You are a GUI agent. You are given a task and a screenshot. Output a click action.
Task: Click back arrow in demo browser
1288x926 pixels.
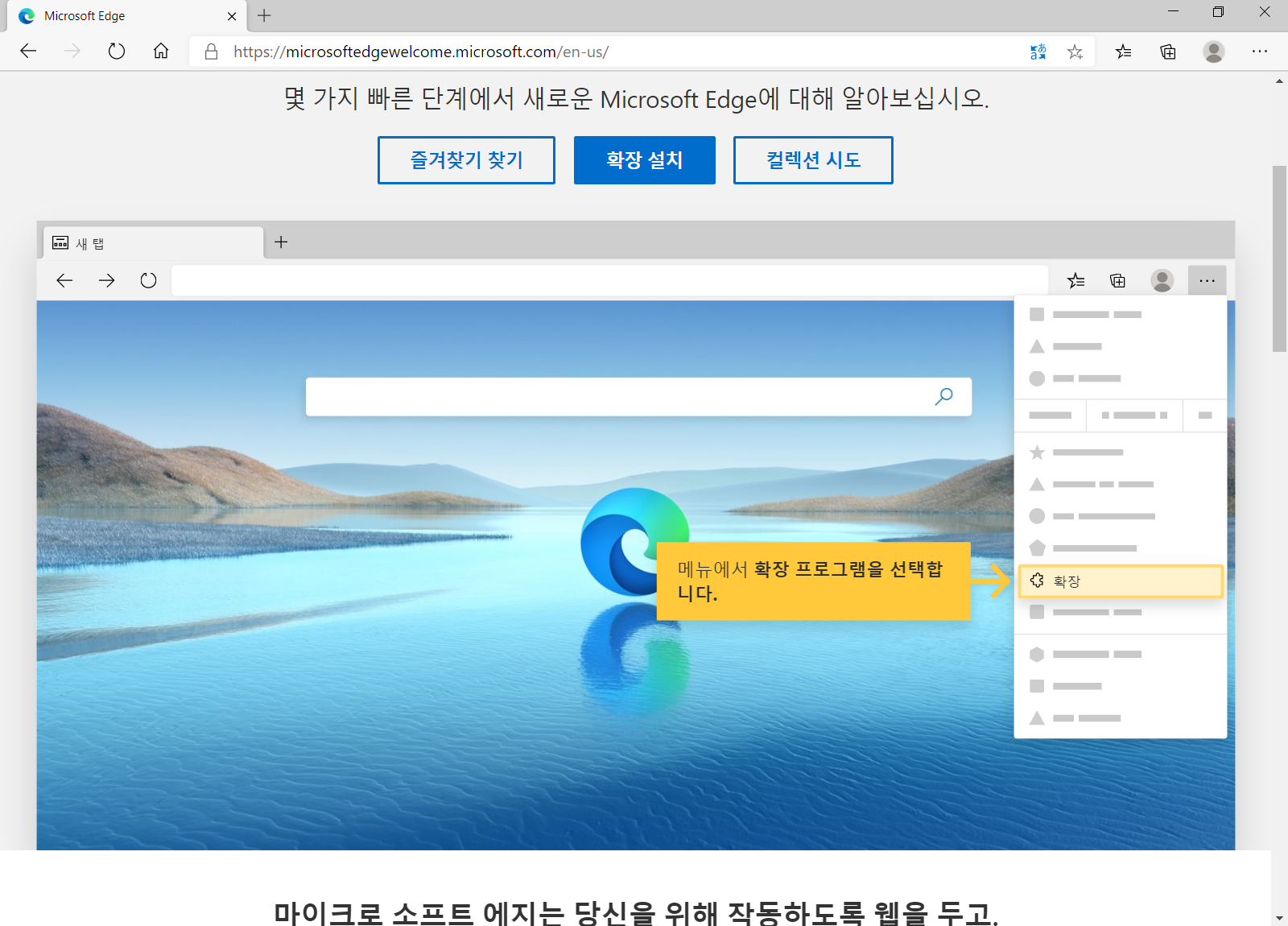pyautogui.click(x=64, y=280)
